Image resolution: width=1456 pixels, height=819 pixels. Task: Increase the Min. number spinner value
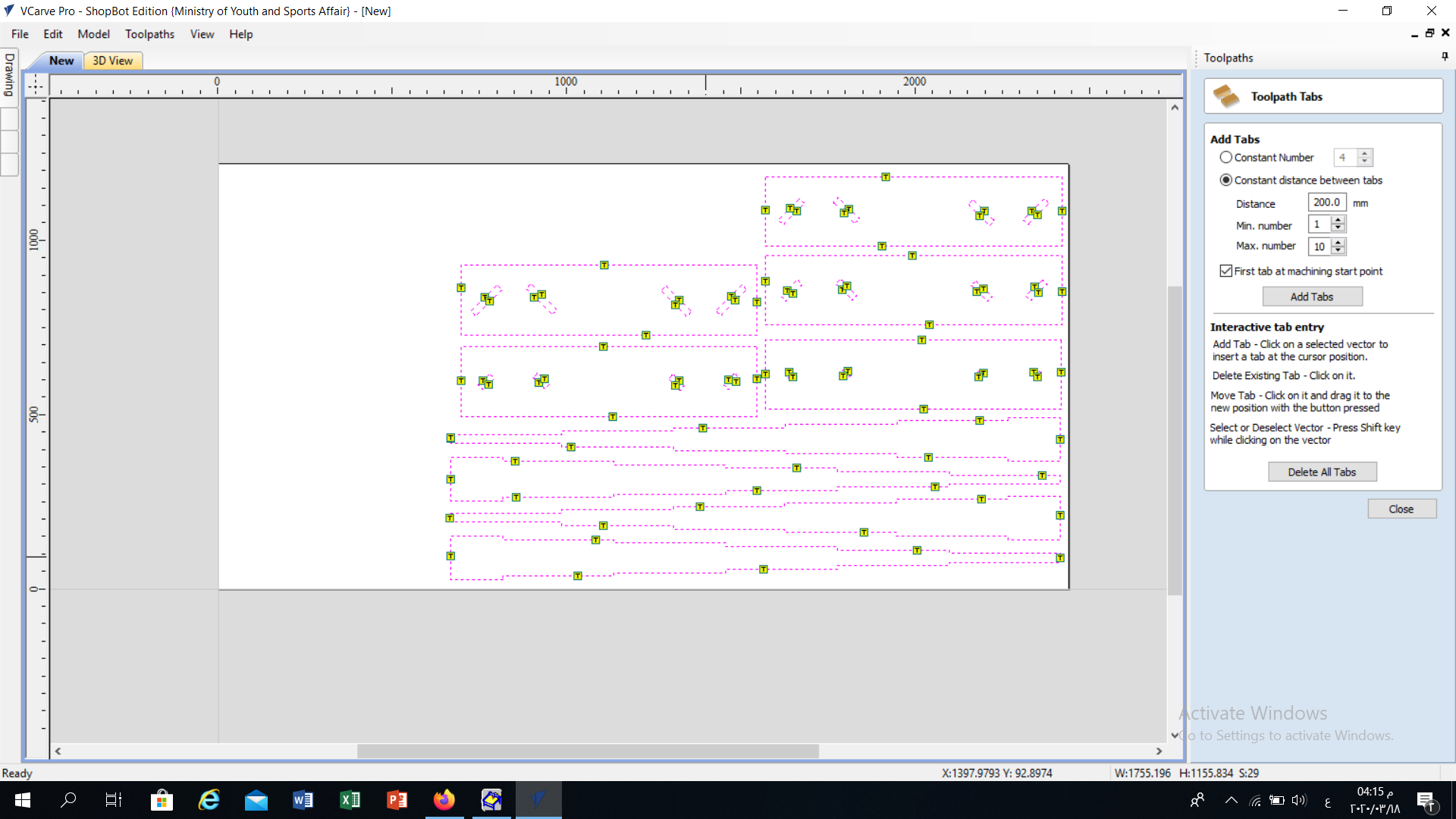click(1338, 221)
